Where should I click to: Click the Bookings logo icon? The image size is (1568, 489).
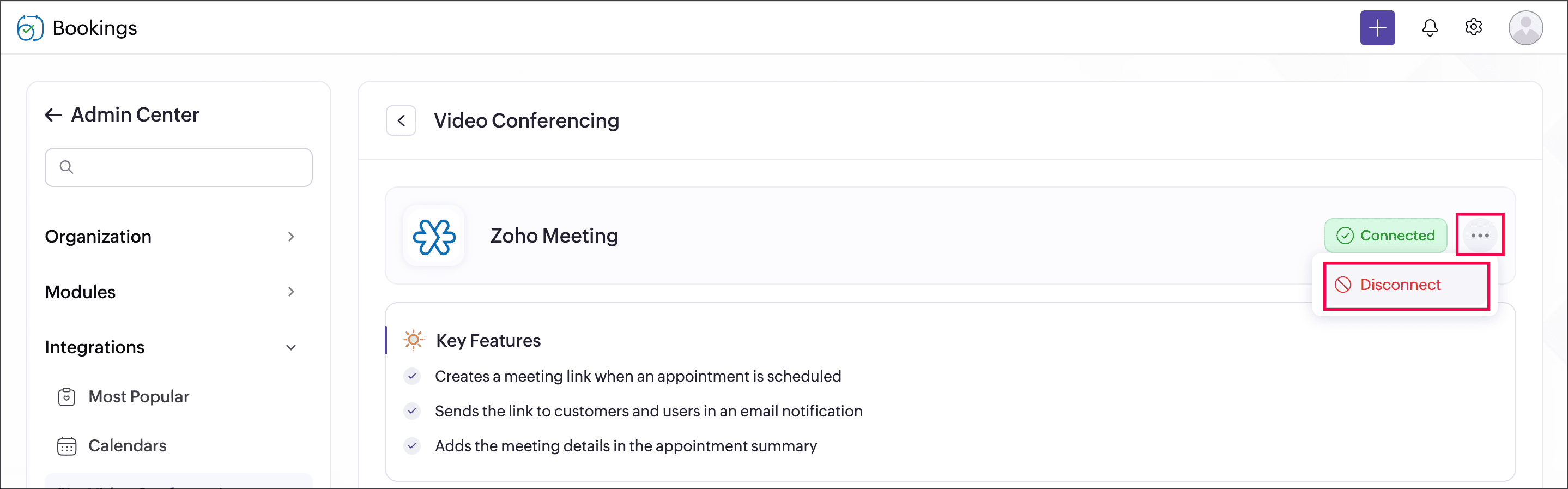click(30, 28)
